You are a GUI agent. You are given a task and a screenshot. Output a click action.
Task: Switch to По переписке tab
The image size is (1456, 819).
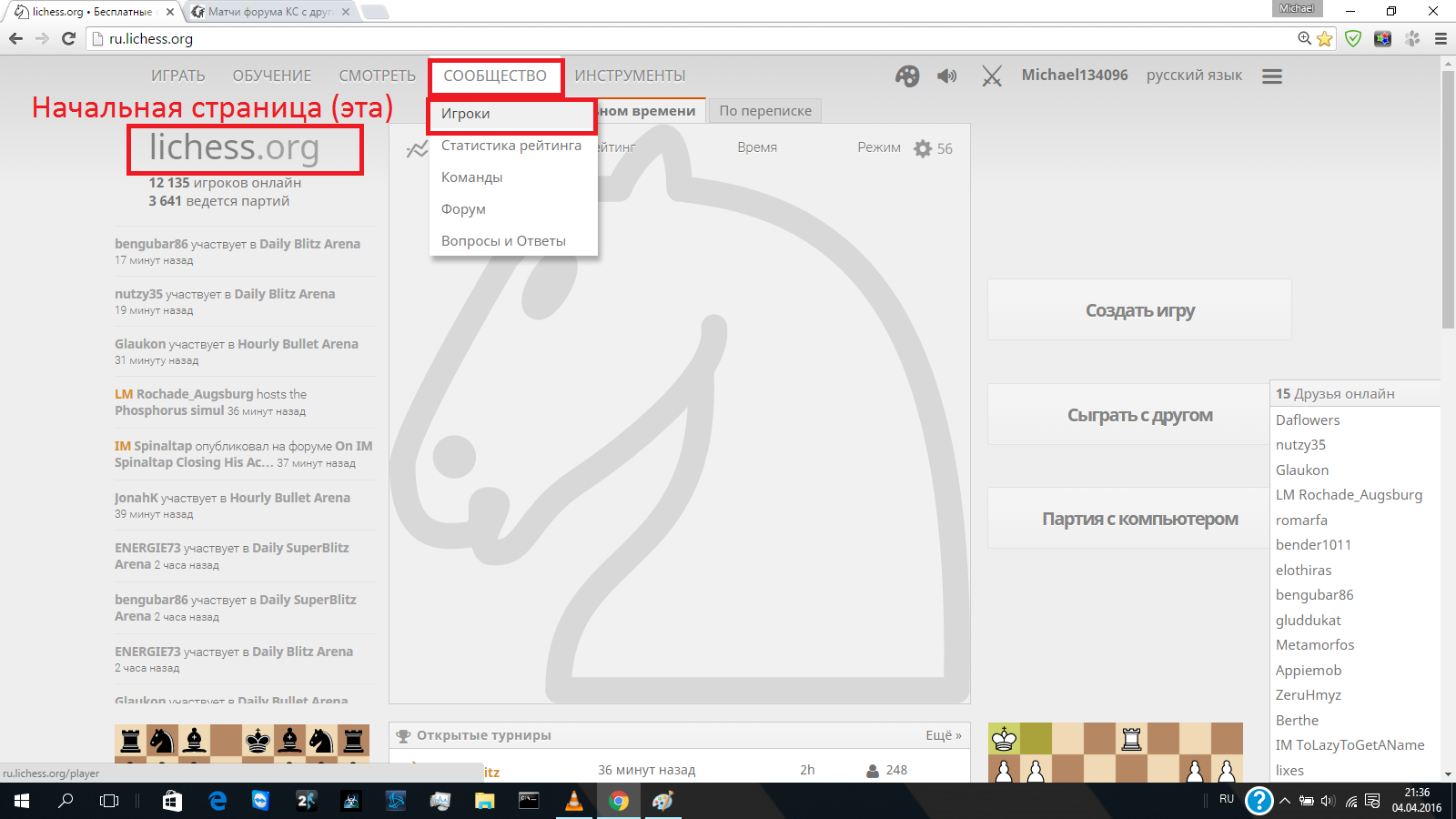point(765,111)
